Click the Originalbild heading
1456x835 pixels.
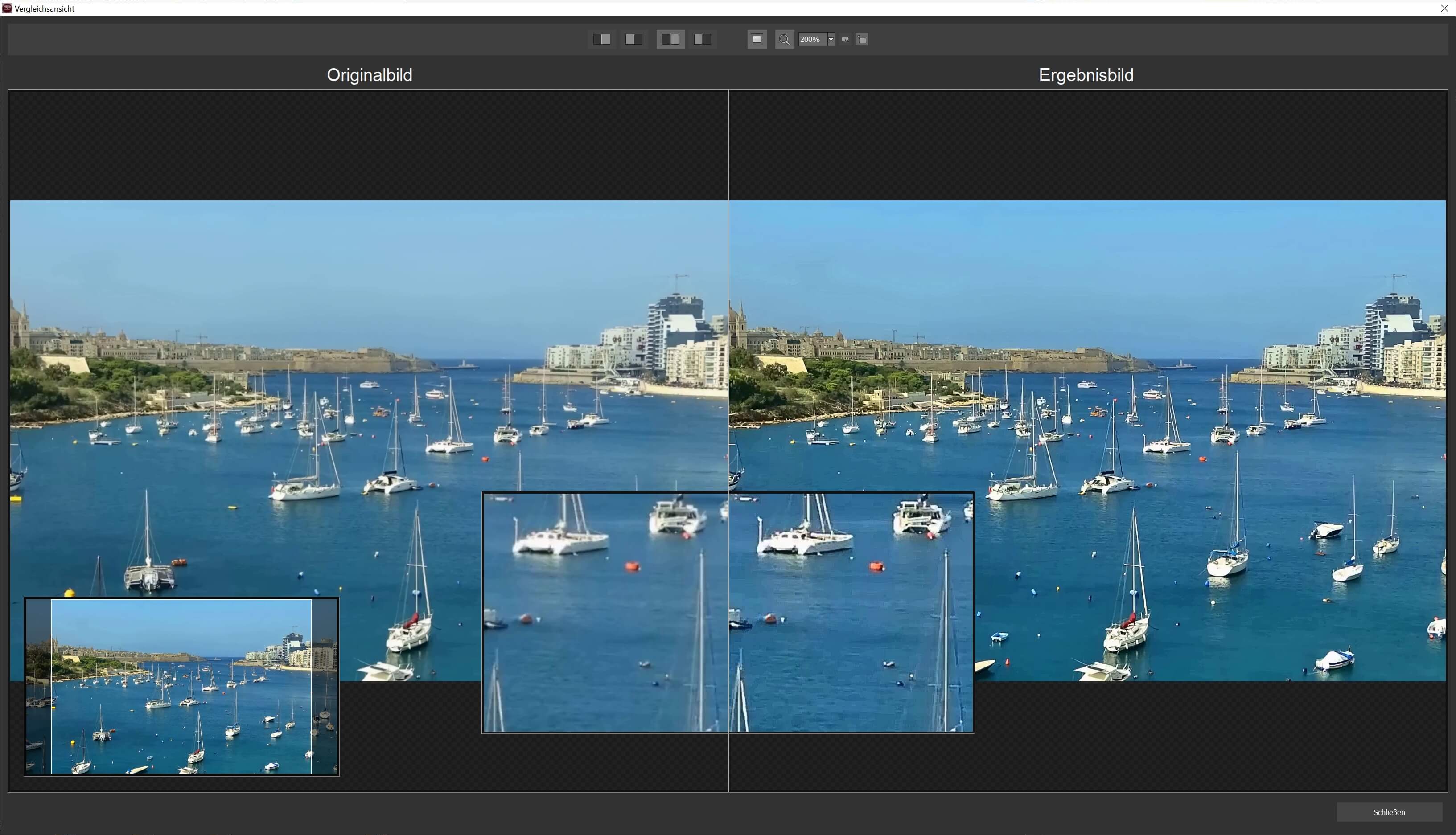369,74
